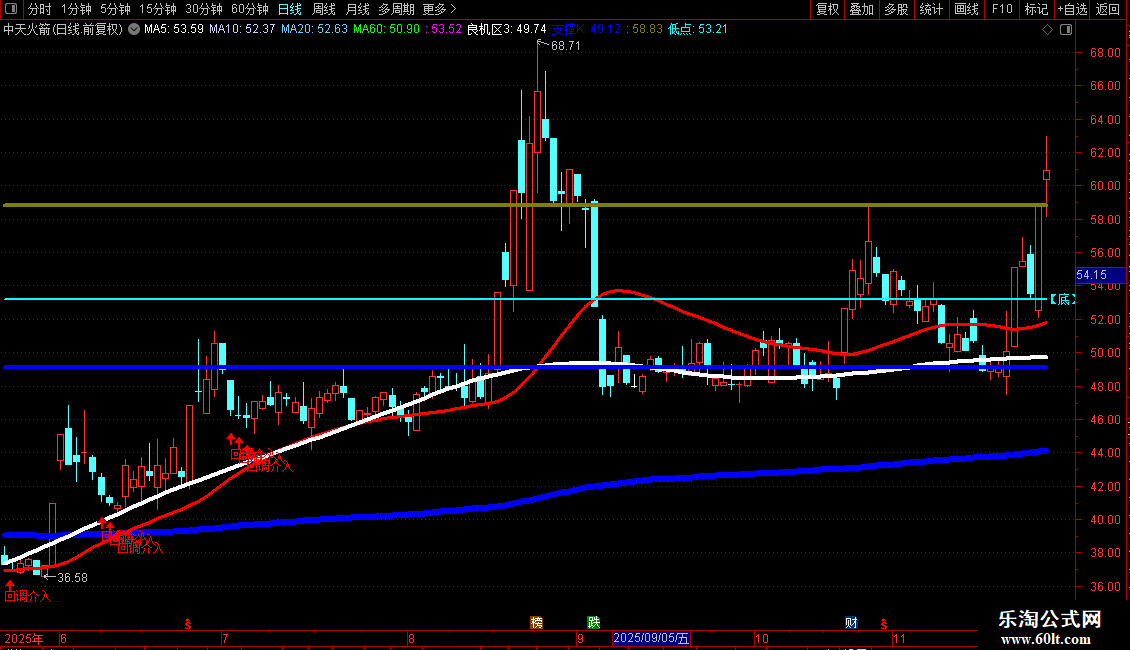
Task: Open the 统计 statistics tool
Action: [931, 9]
